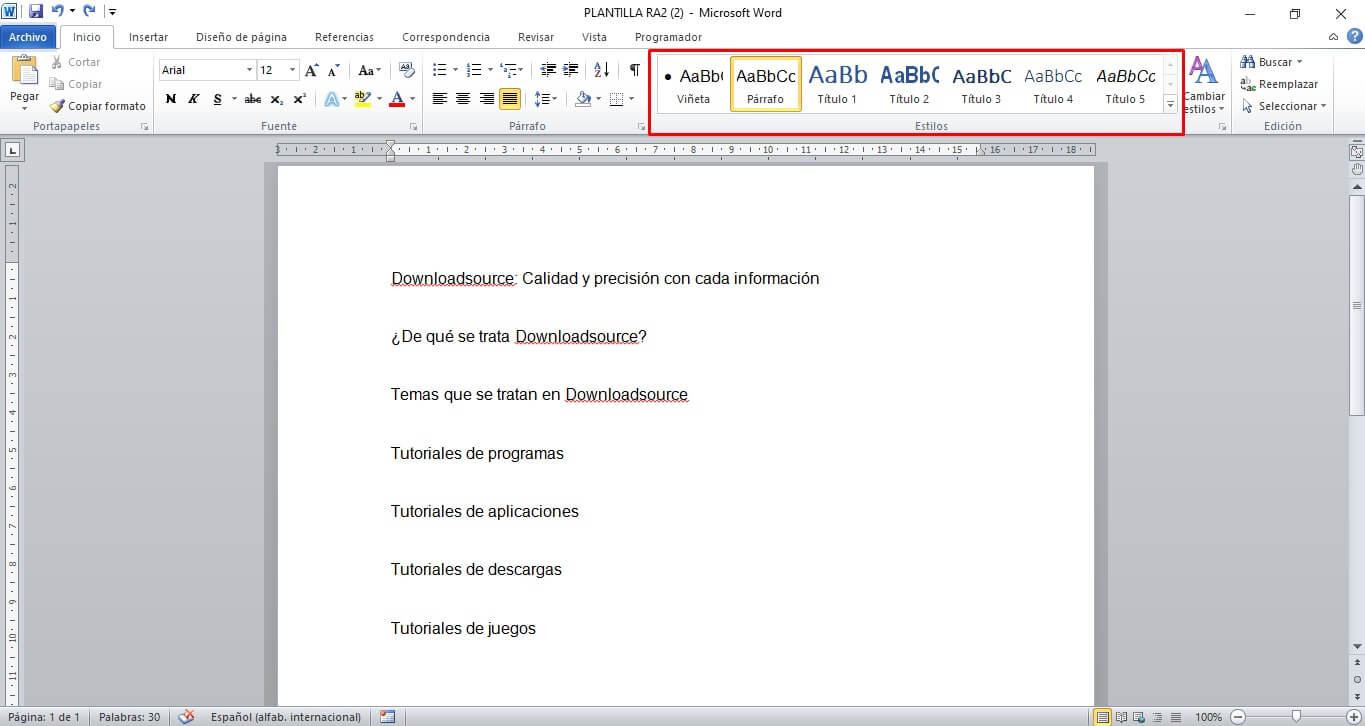The height and width of the screenshot is (726, 1365).
Task: Open the line spacing dropdown
Action: click(545, 99)
